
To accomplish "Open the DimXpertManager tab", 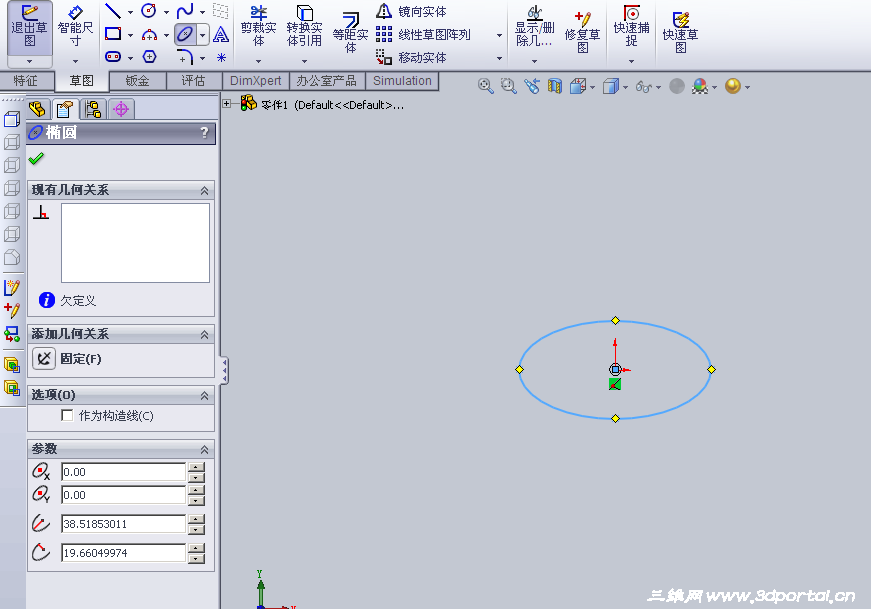I will 121,109.
